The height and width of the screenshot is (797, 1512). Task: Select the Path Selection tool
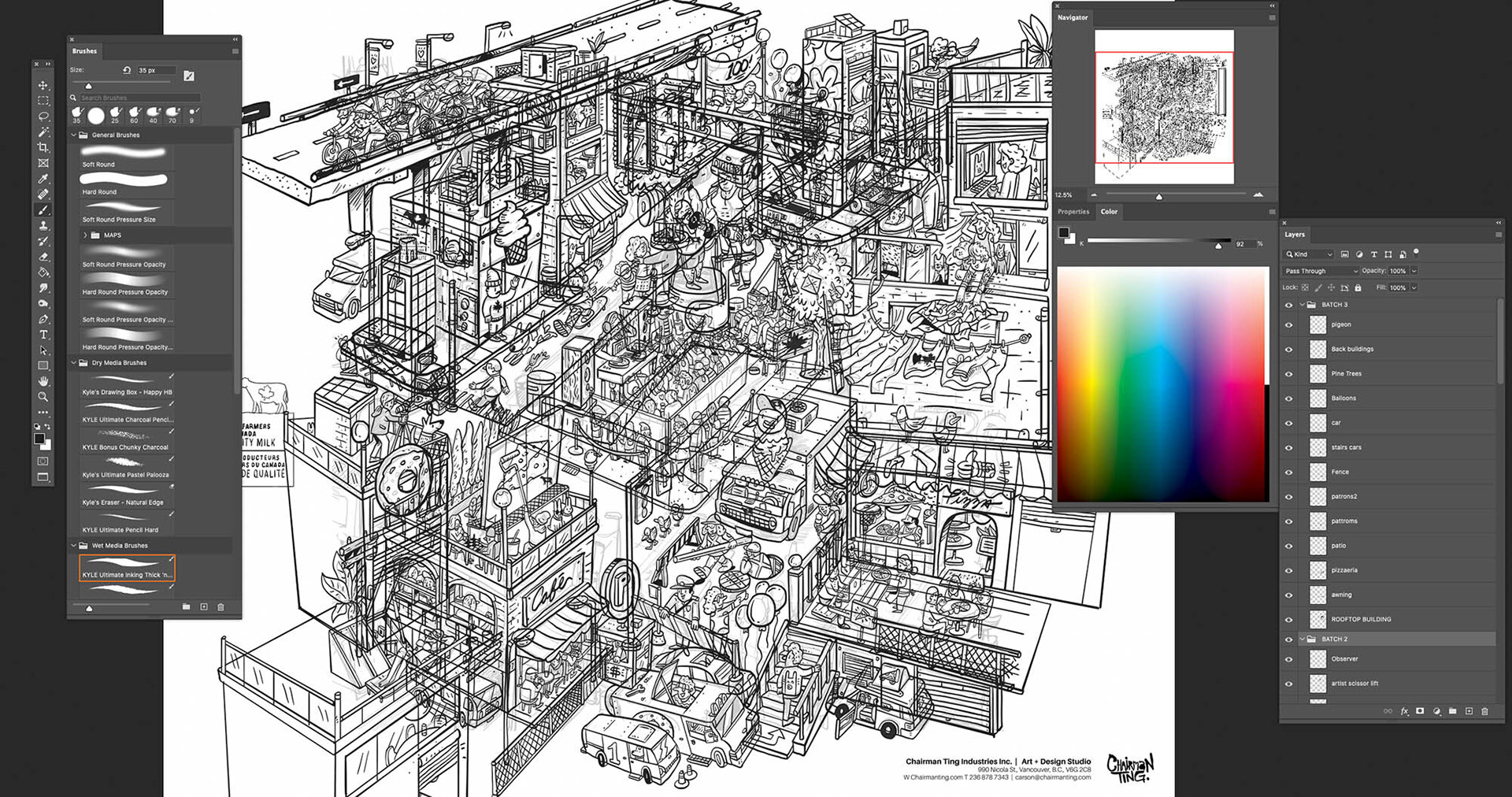[43, 350]
